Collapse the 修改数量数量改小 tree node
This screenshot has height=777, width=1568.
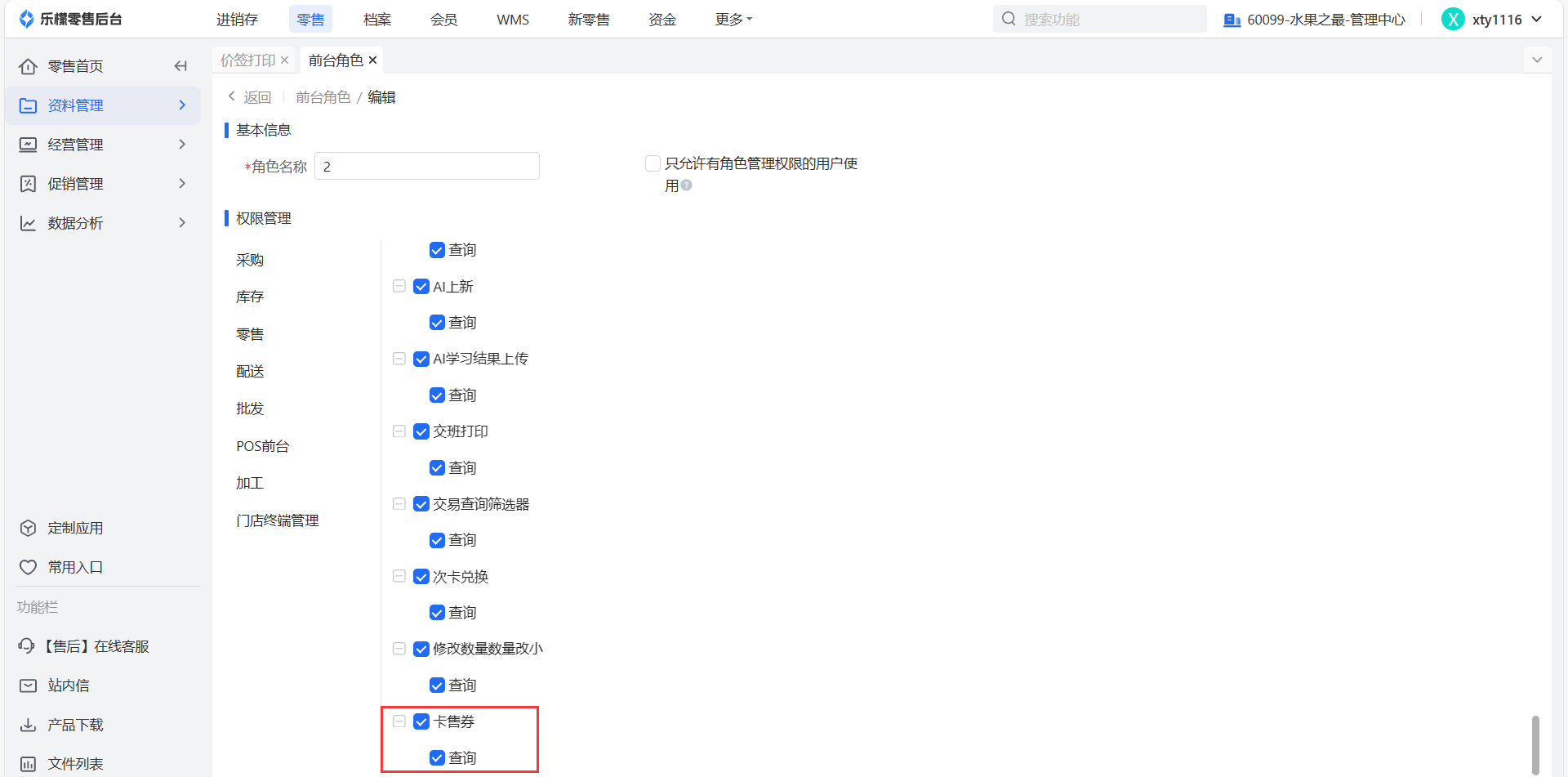[x=399, y=649]
